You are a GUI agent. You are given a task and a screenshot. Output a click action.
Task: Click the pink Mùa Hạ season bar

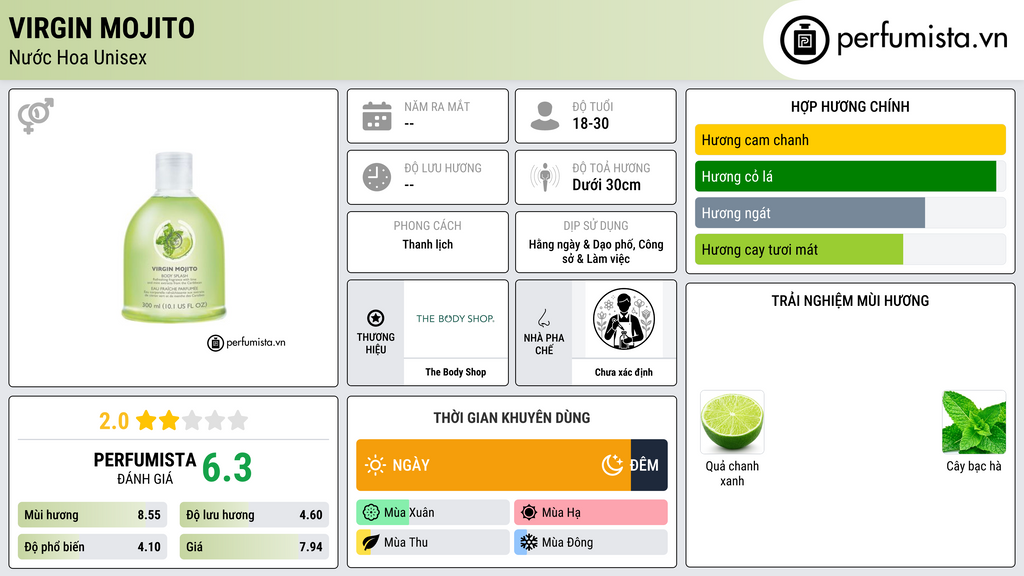(x=591, y=513)
